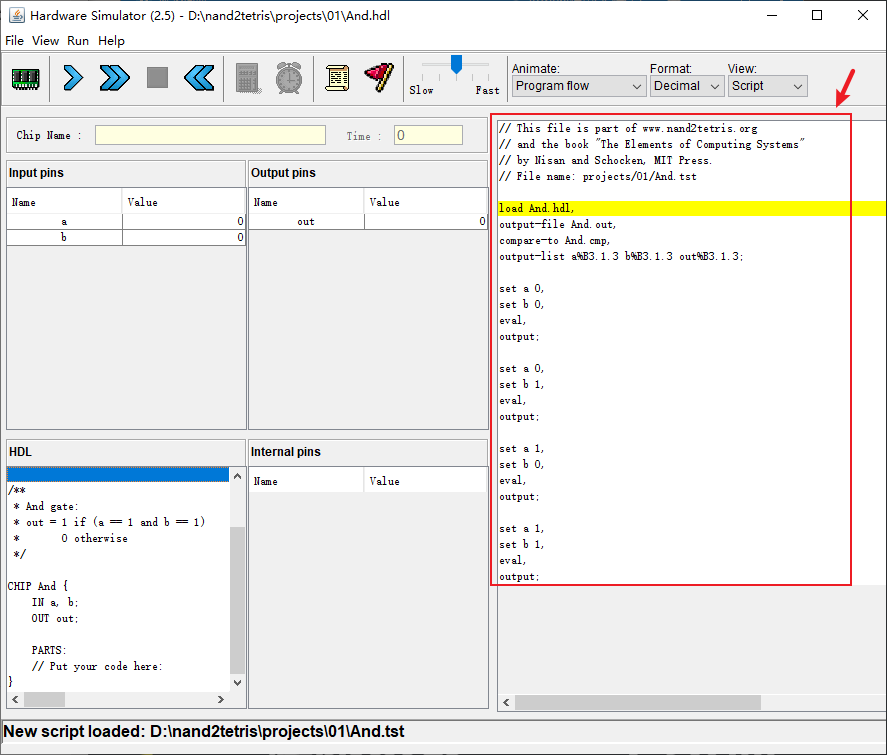Viewport: 887px width, 755px height.
Task: Click the alarm clock Tick Tock icon
Action: click(289, 78)
